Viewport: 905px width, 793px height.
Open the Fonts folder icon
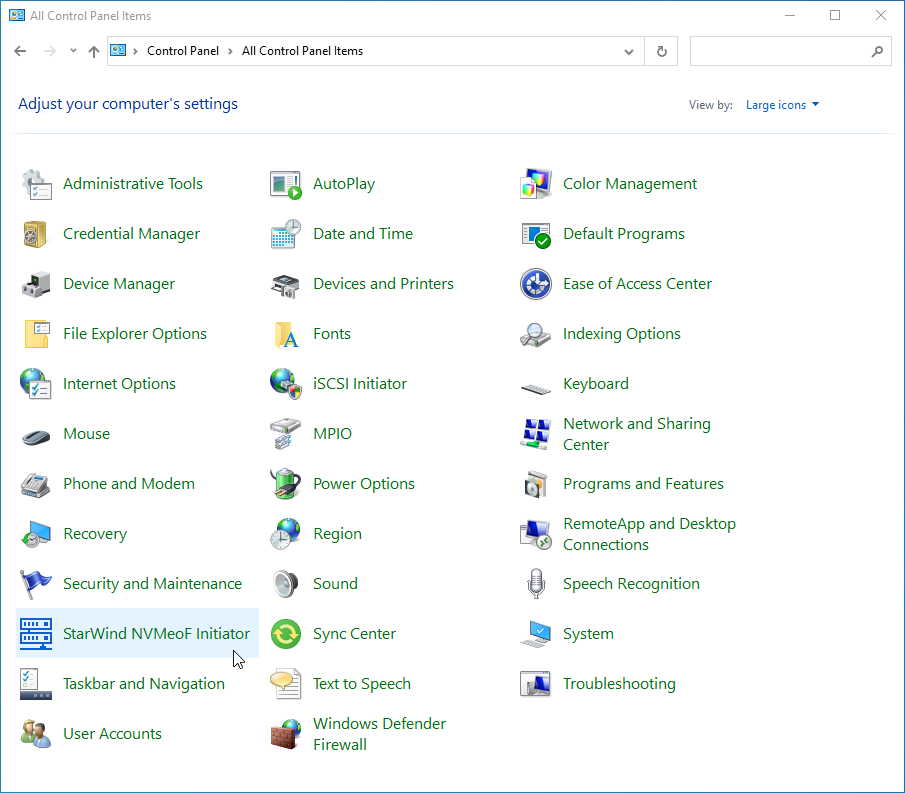pos(286,334)
